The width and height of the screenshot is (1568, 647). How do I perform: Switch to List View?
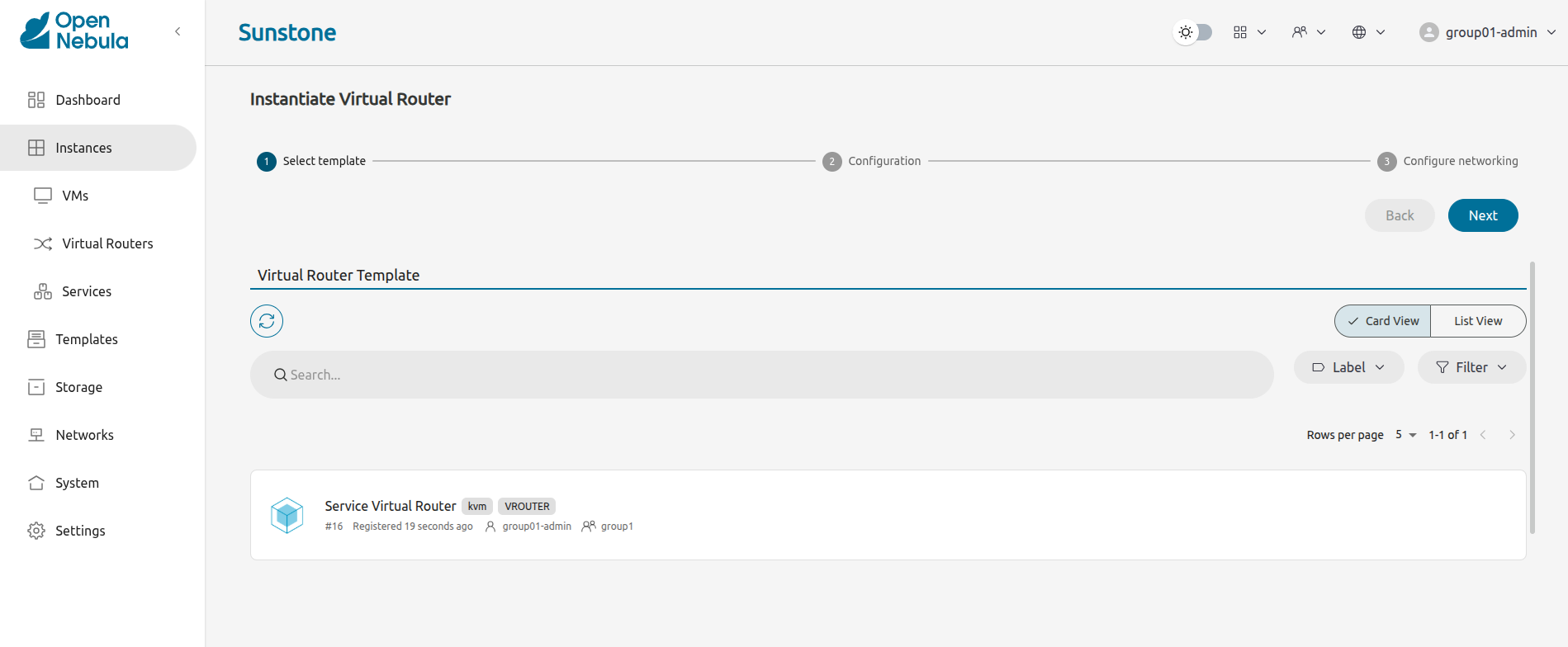(x=1477, y=320)
